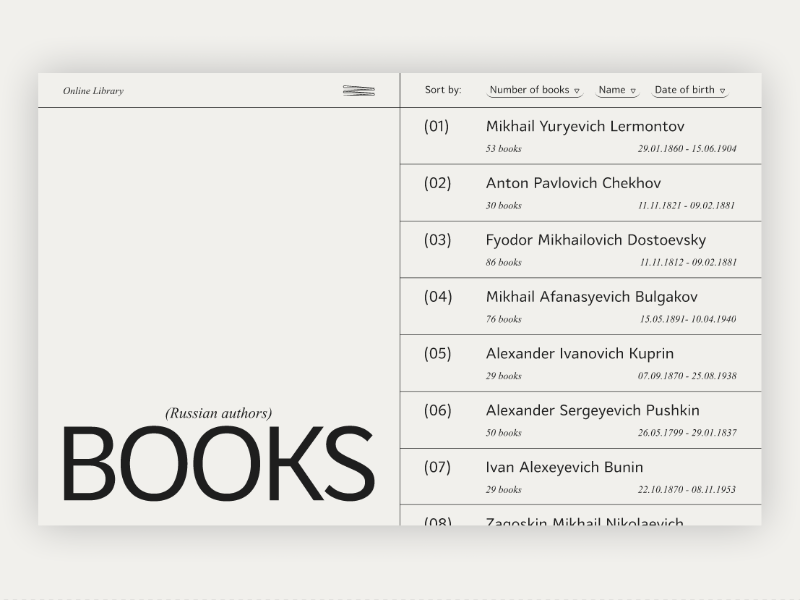This screenshot has height=600, width=800.
Task: Select author Ivan Alexeyevich Bunin
Action: pyautogui.click(x=565, y=467)
